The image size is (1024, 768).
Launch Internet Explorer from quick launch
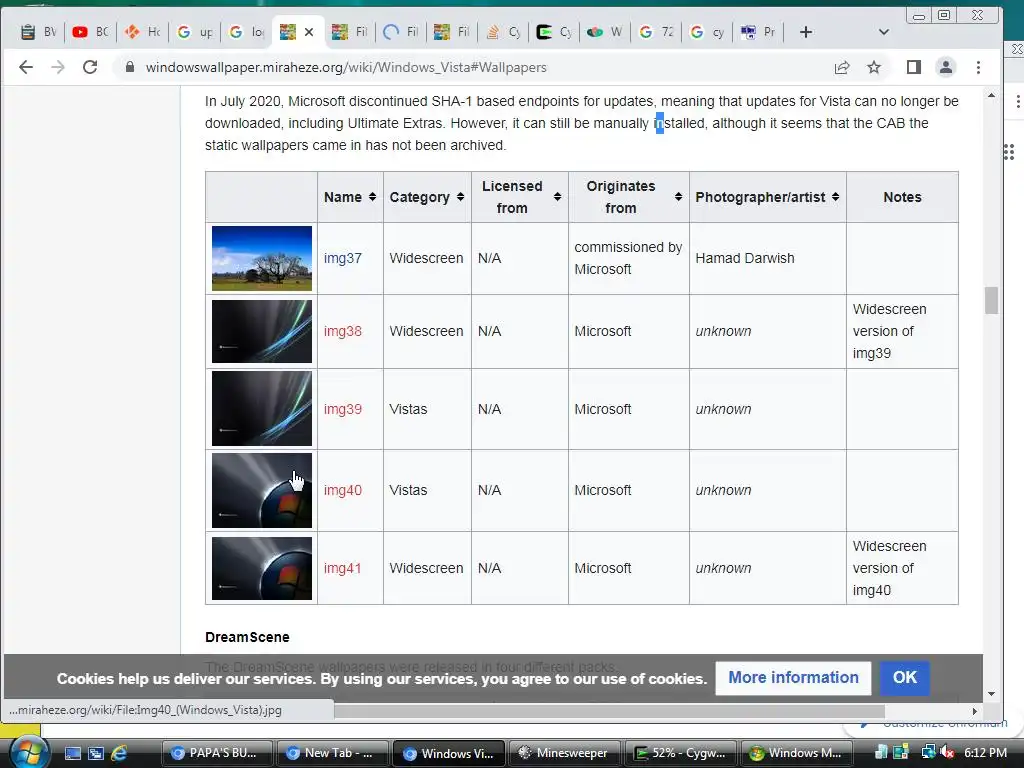(120, 754)
